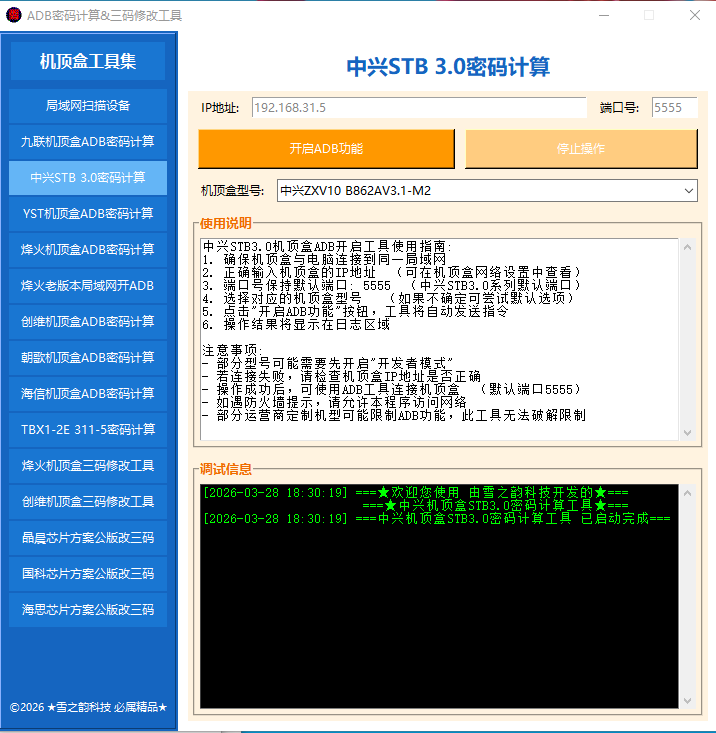Focus the 端口号 input field
Image resolution: width=716 pixels, height=733 pixels.
674,108
